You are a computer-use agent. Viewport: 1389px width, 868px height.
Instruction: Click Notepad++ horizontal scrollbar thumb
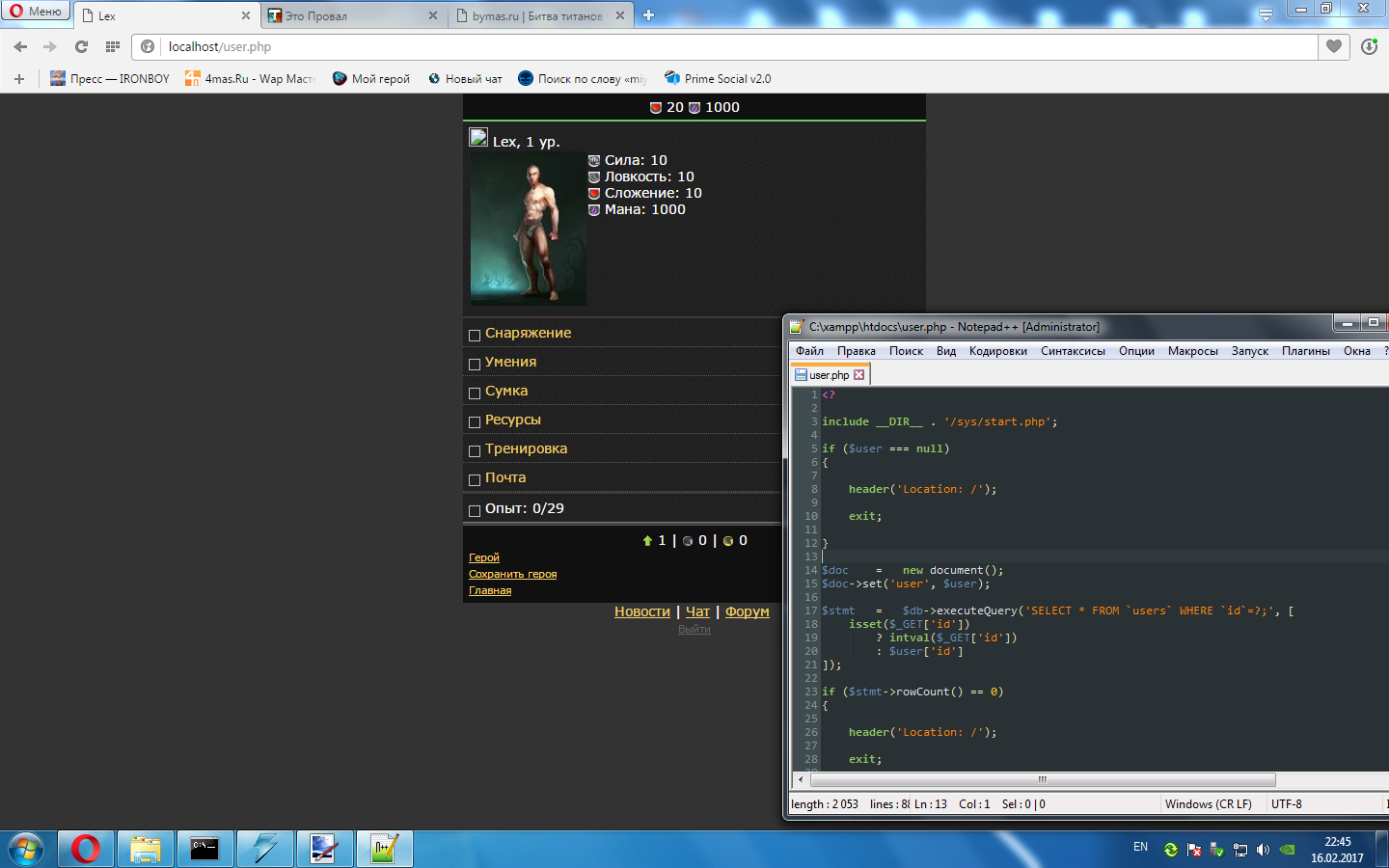tap(1042, 779)
